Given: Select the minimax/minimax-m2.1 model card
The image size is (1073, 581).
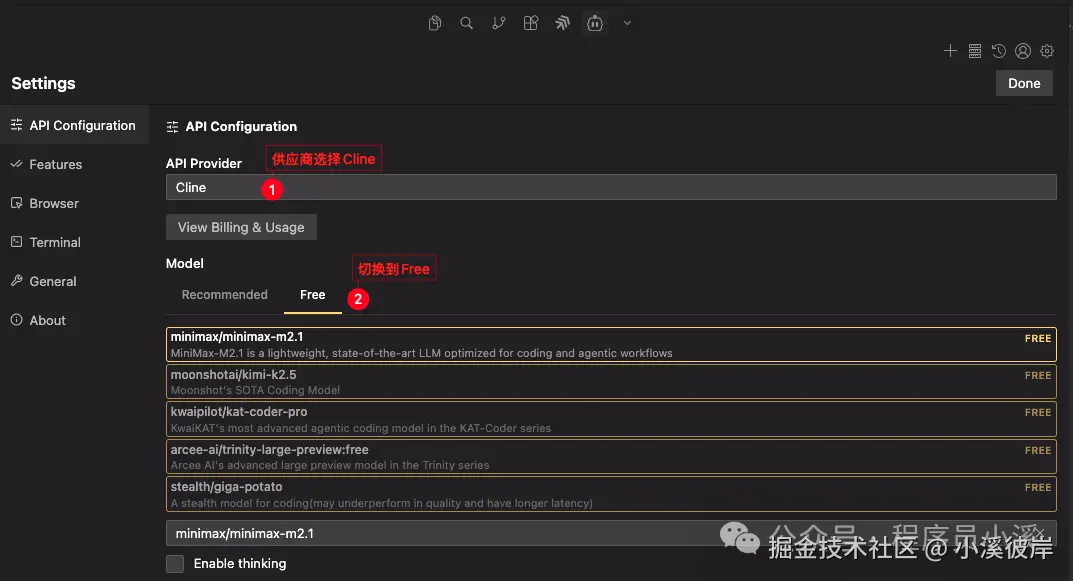Looking at the screenshot, I should [611, 344].
